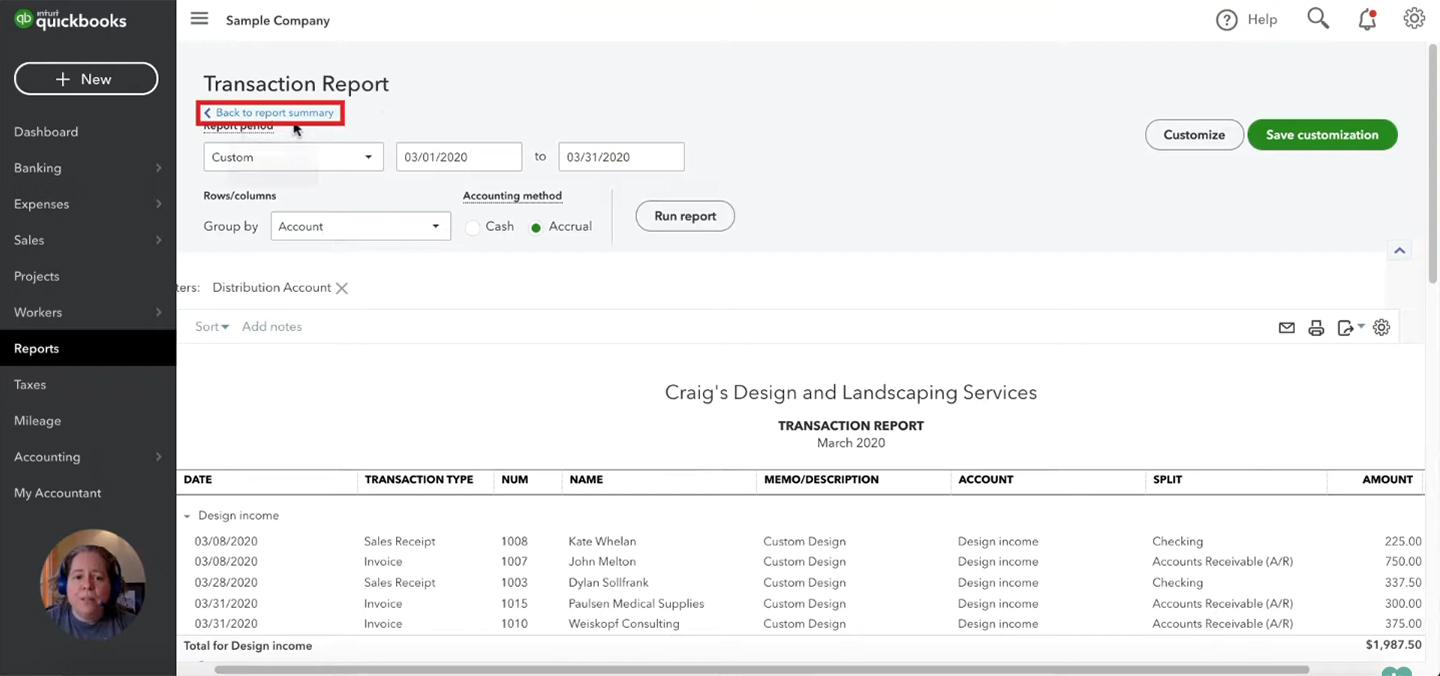Screen dimensions: 1440x676
Task: Click the NAME column header
Action: pyautogui.click(x=586, y=480)
